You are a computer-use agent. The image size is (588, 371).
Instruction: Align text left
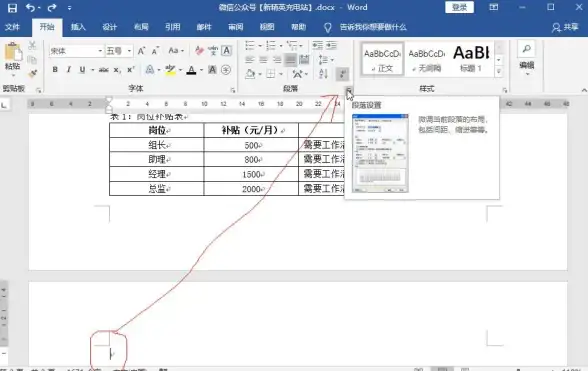(x=249, y=59)
